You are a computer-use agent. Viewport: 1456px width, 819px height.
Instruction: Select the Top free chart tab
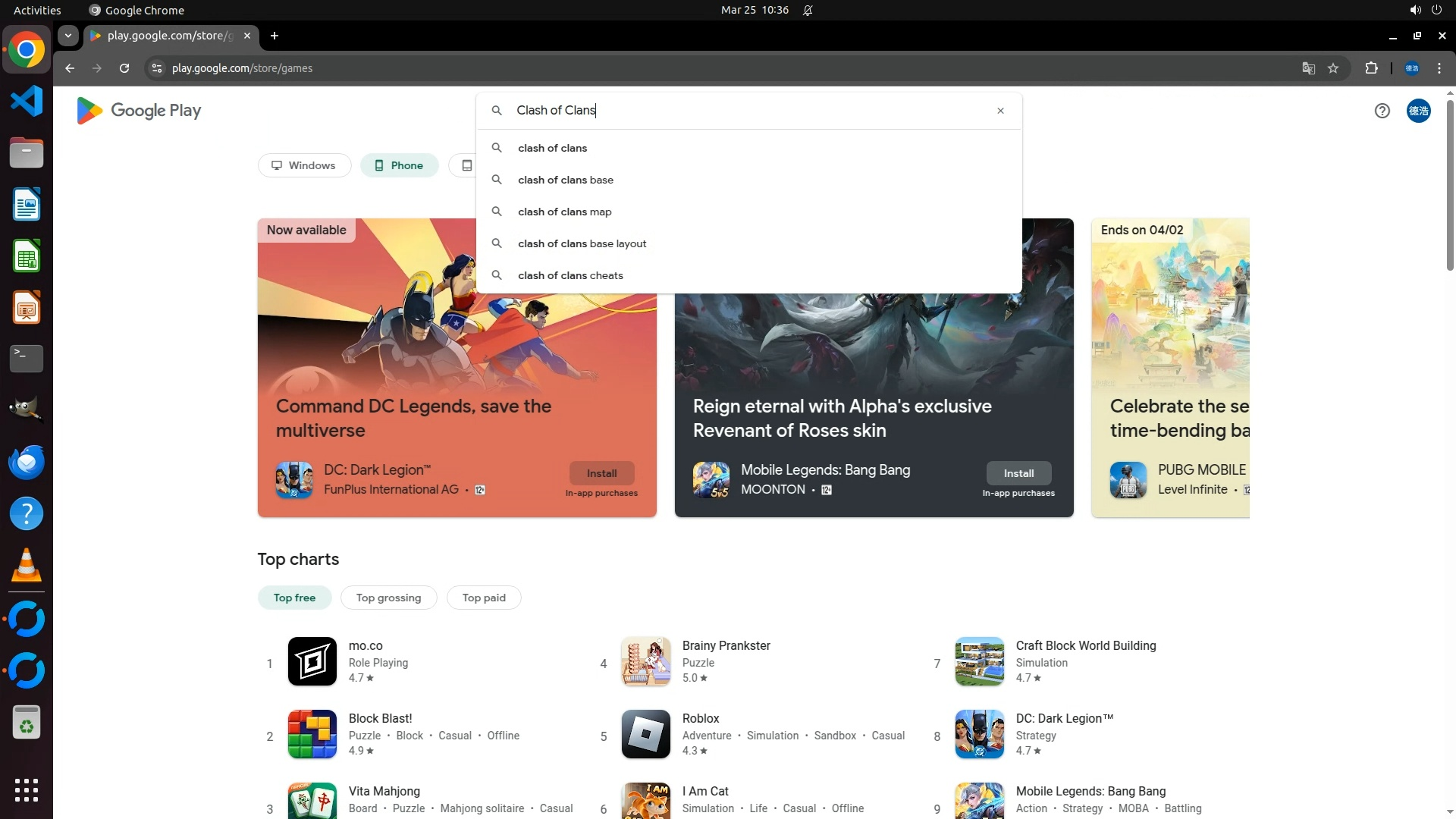(x=294, y=598)
